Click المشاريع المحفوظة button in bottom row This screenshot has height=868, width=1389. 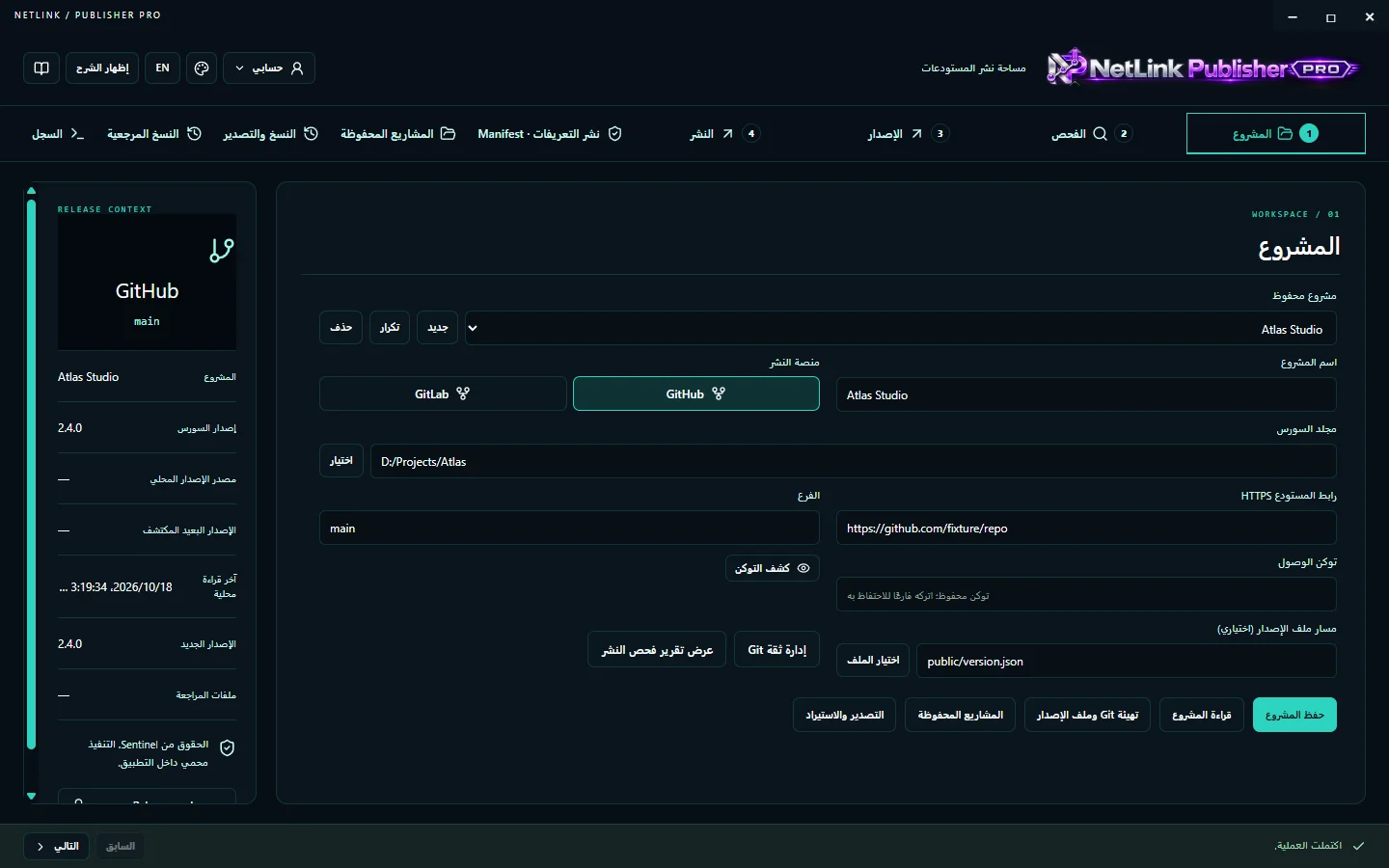(960, 715)
